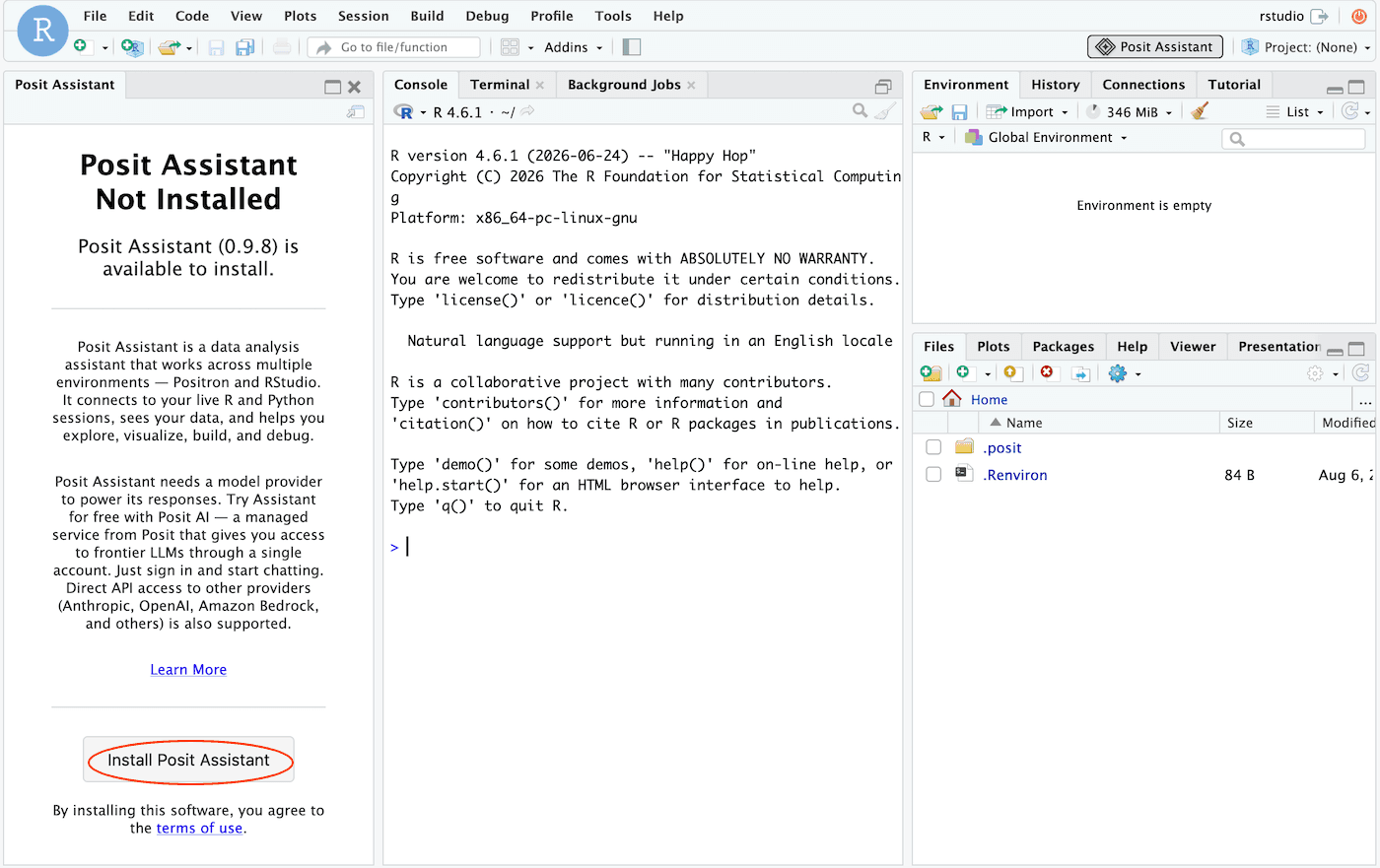Click the Rename file icon in Files
This screenshot has height=868, width=1380.
click(x=1080, y=373)
